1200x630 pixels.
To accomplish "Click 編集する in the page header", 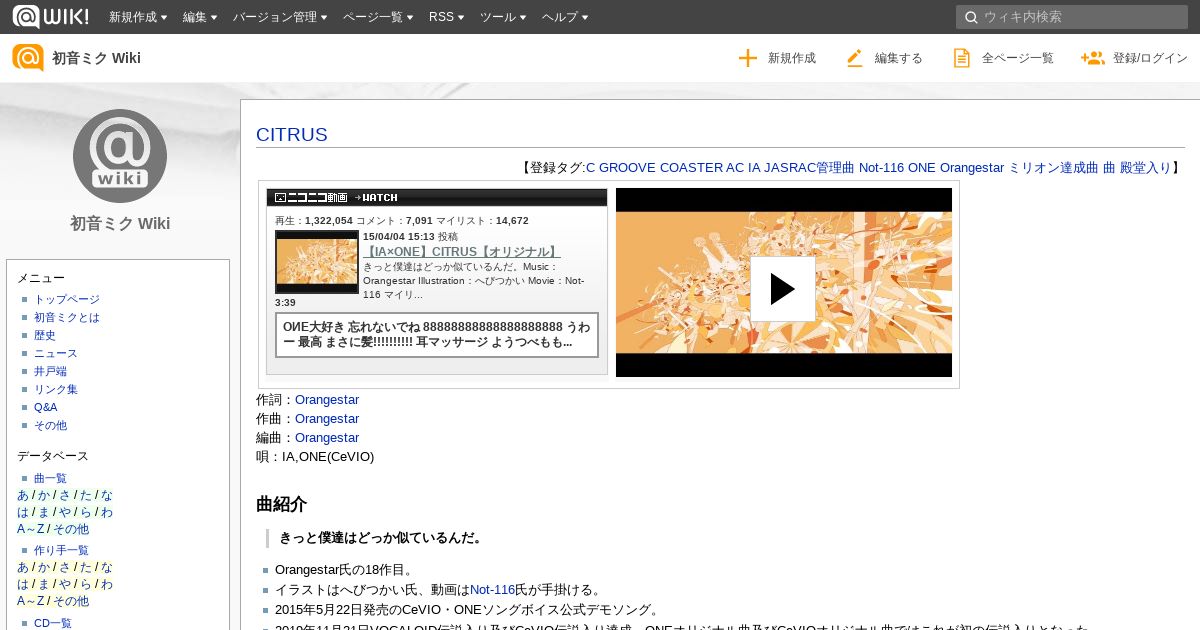I will click(899, 58).
